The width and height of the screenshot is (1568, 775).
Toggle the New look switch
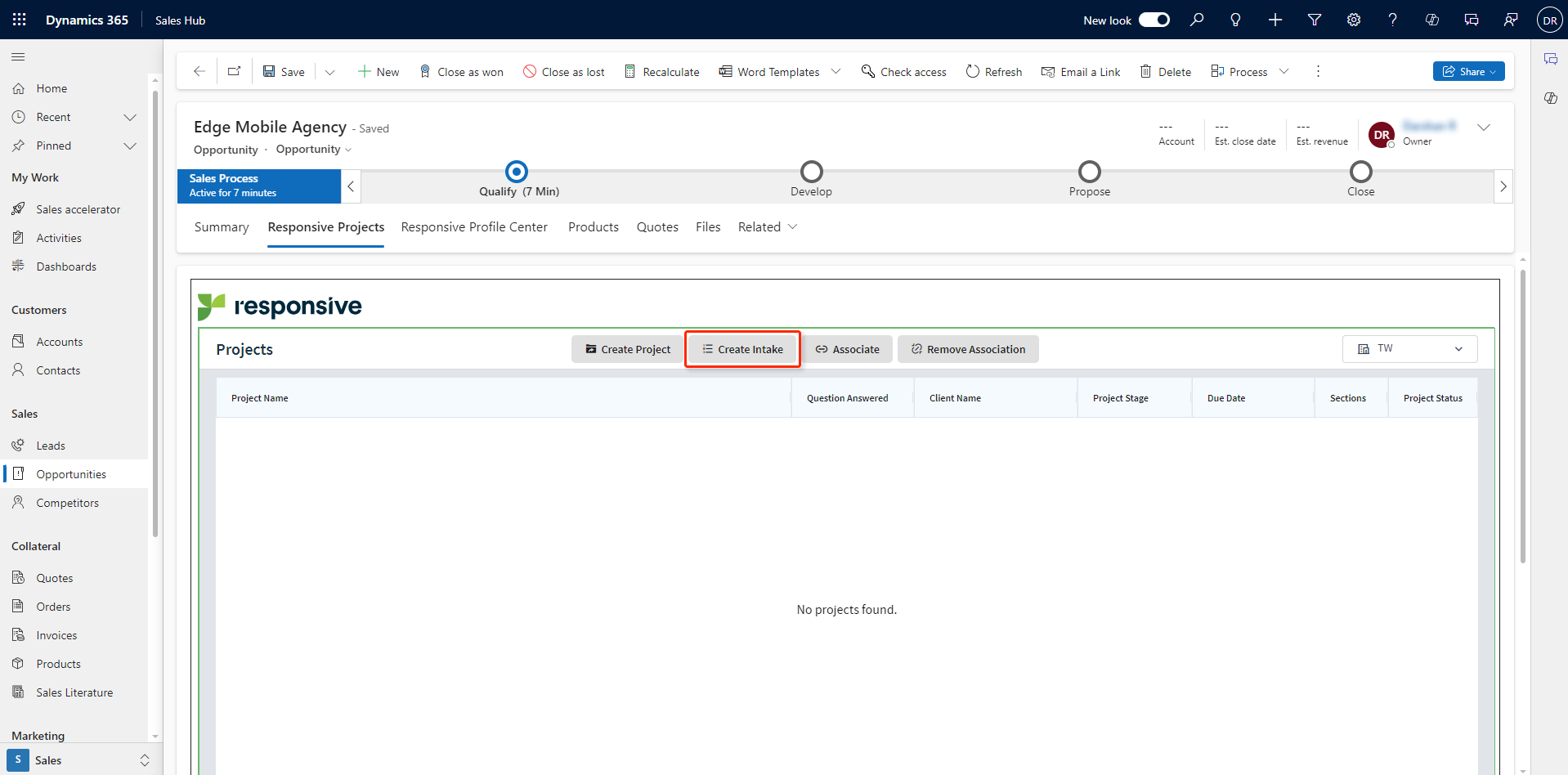coord(1154,20)
